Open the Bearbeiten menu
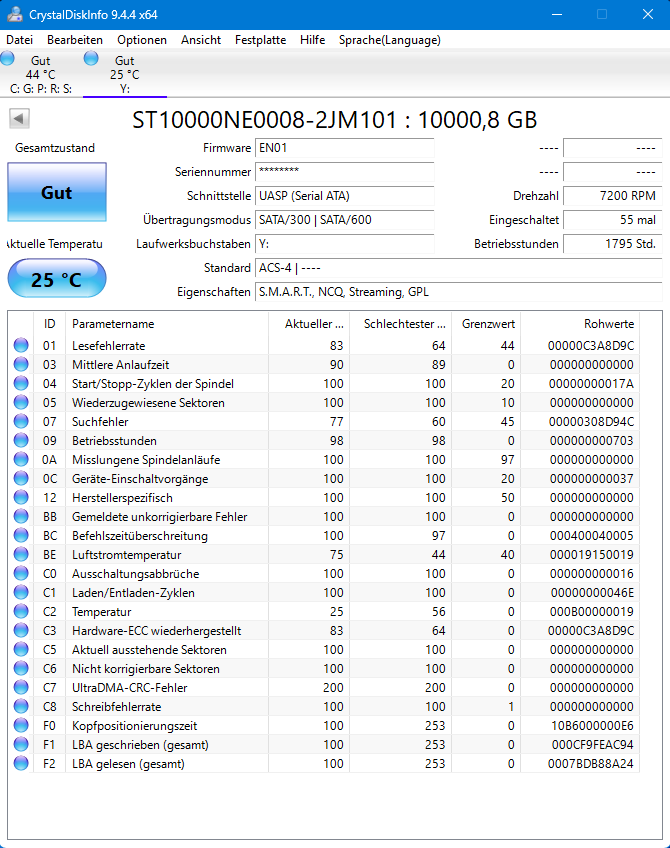This screenshot has width=670, height=848. [75, 40]
